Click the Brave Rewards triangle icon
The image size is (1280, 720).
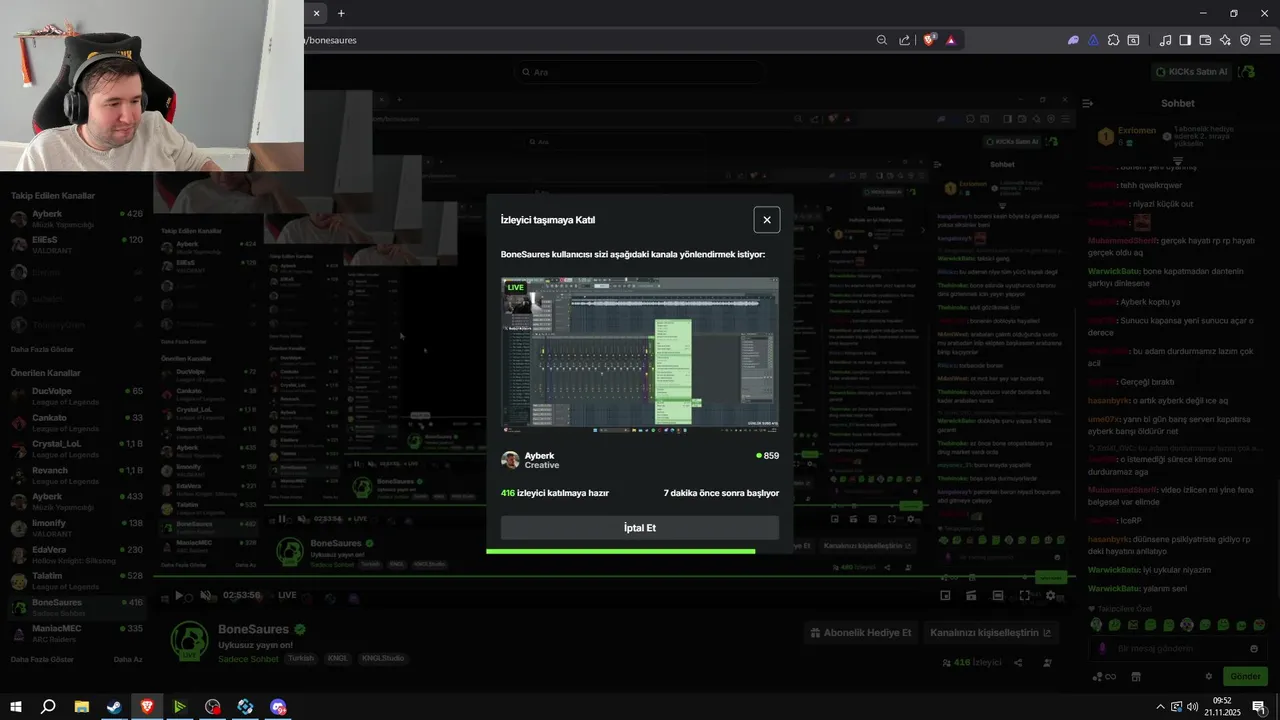[951, 40]
